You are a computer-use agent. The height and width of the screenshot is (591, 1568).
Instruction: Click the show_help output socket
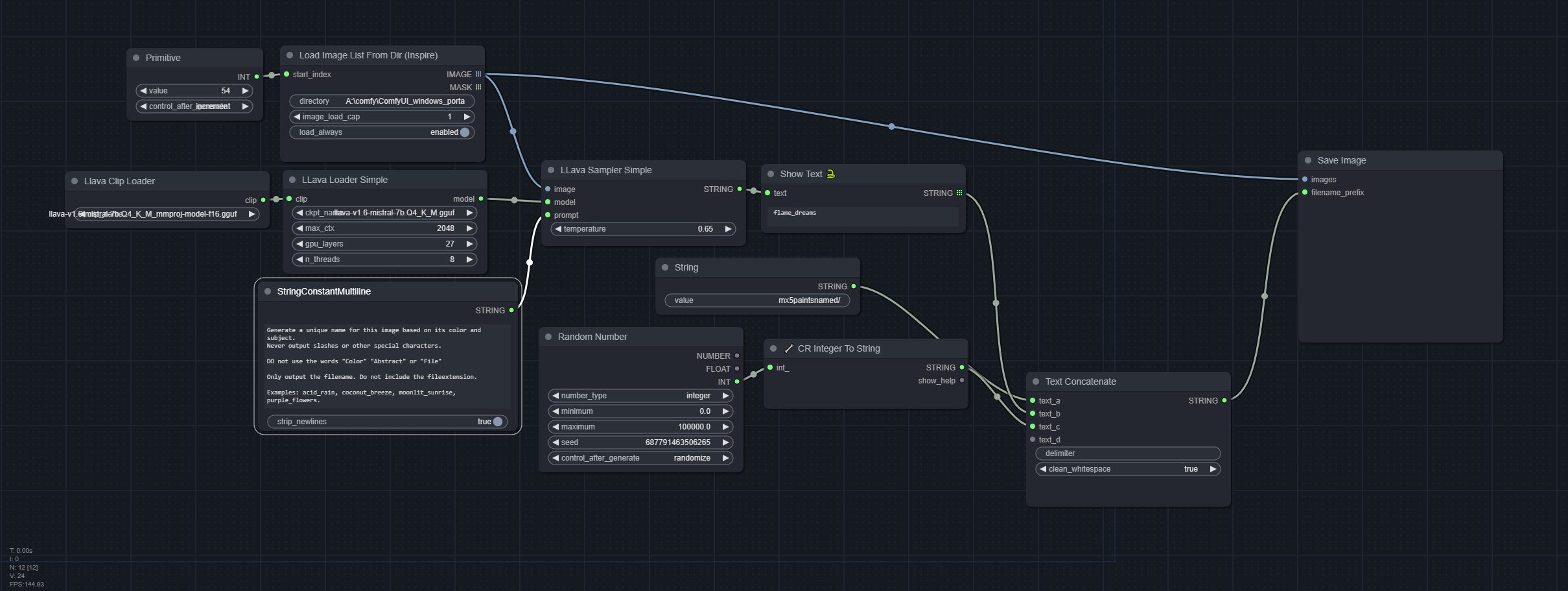click(962, 380)
